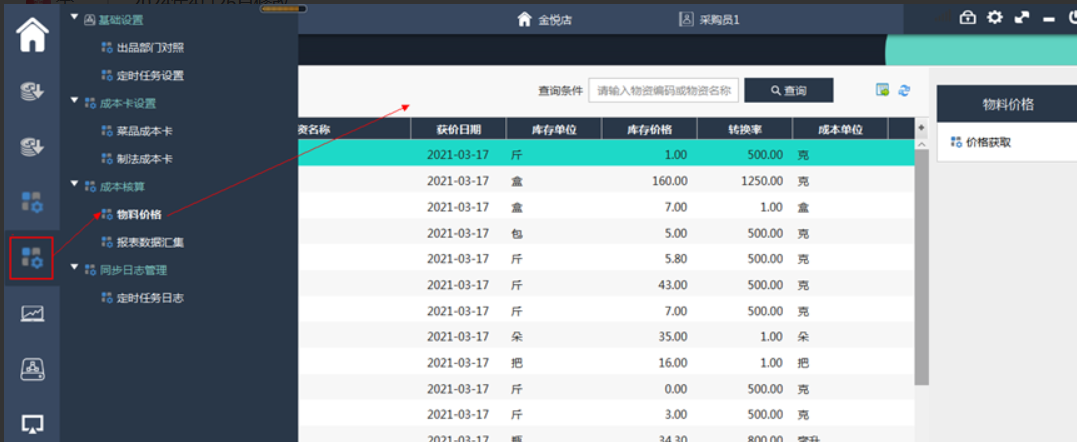The width and height of the screenshot is (1077, 442).
Task: Click the home icon in the left sidebar
Action: 31,35
